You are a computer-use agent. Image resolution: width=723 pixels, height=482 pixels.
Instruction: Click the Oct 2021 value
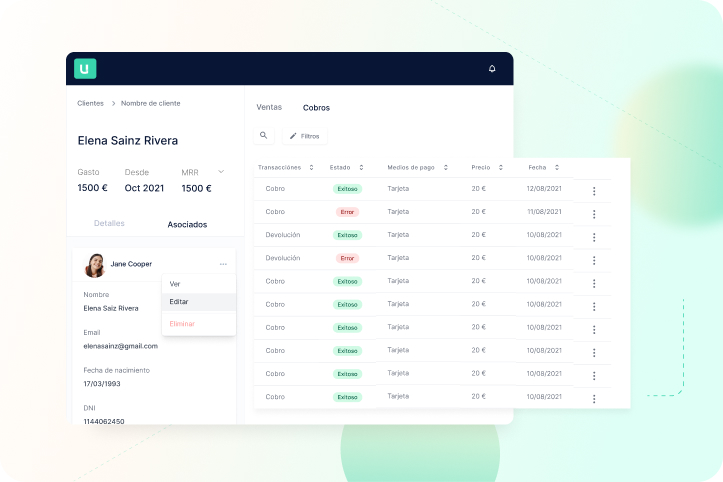click(144, 188)
